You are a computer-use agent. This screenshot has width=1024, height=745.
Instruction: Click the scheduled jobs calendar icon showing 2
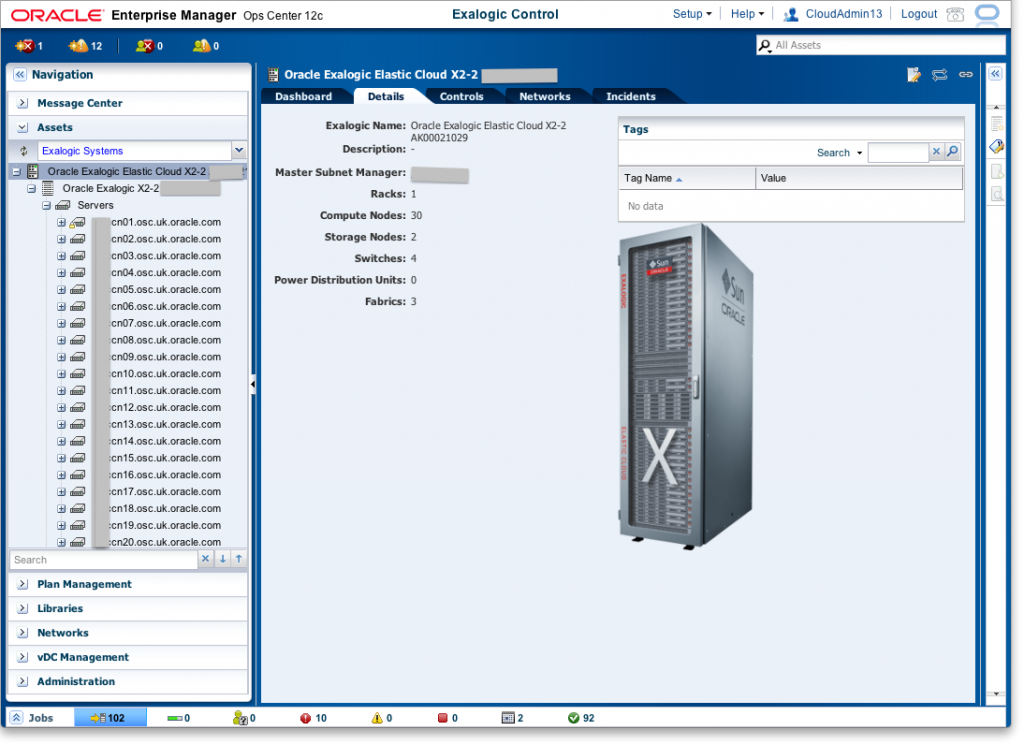pos(508,718)
